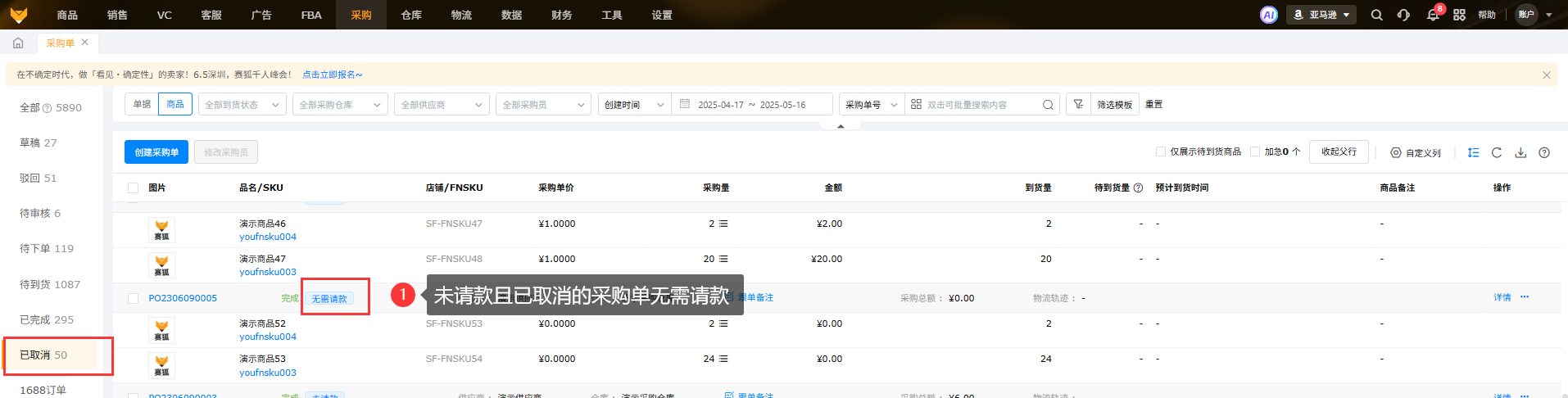Open the custom columns hexagon icon
The height and width of the screenshot is (398, 1568).
click(x=1396, y=152)
